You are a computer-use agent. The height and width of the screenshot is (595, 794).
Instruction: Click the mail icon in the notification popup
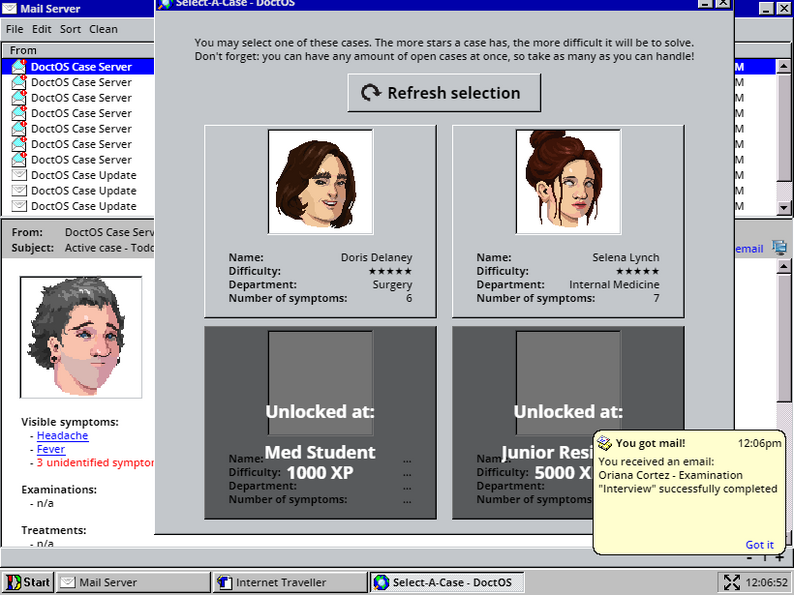(604, 443)
